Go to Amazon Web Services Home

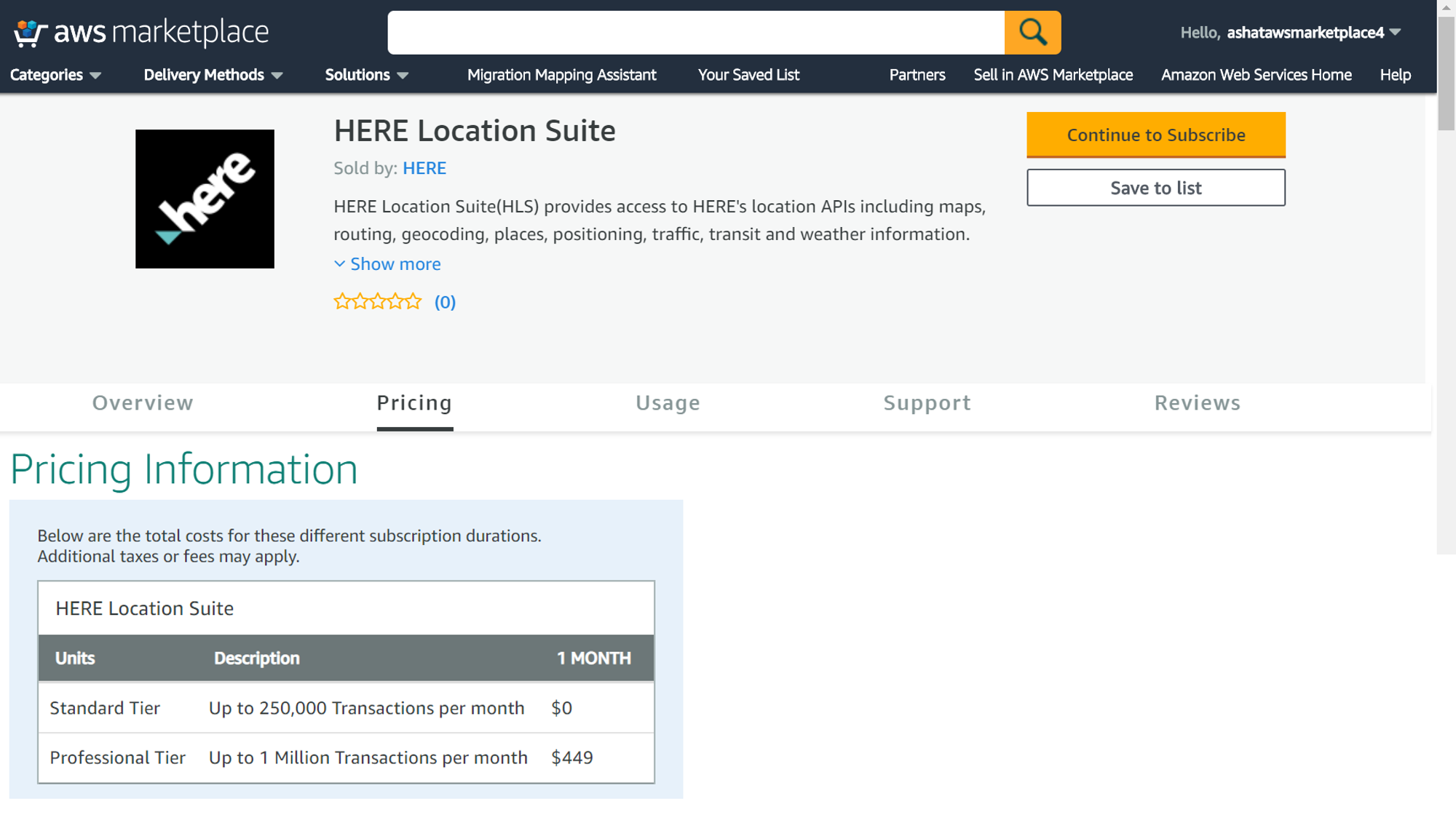(x=1256, y=75)
